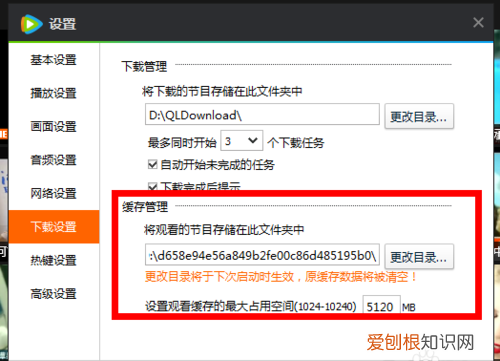Open 网络设置 section
The width and height of the screenshot is (500, 361).
54,193
